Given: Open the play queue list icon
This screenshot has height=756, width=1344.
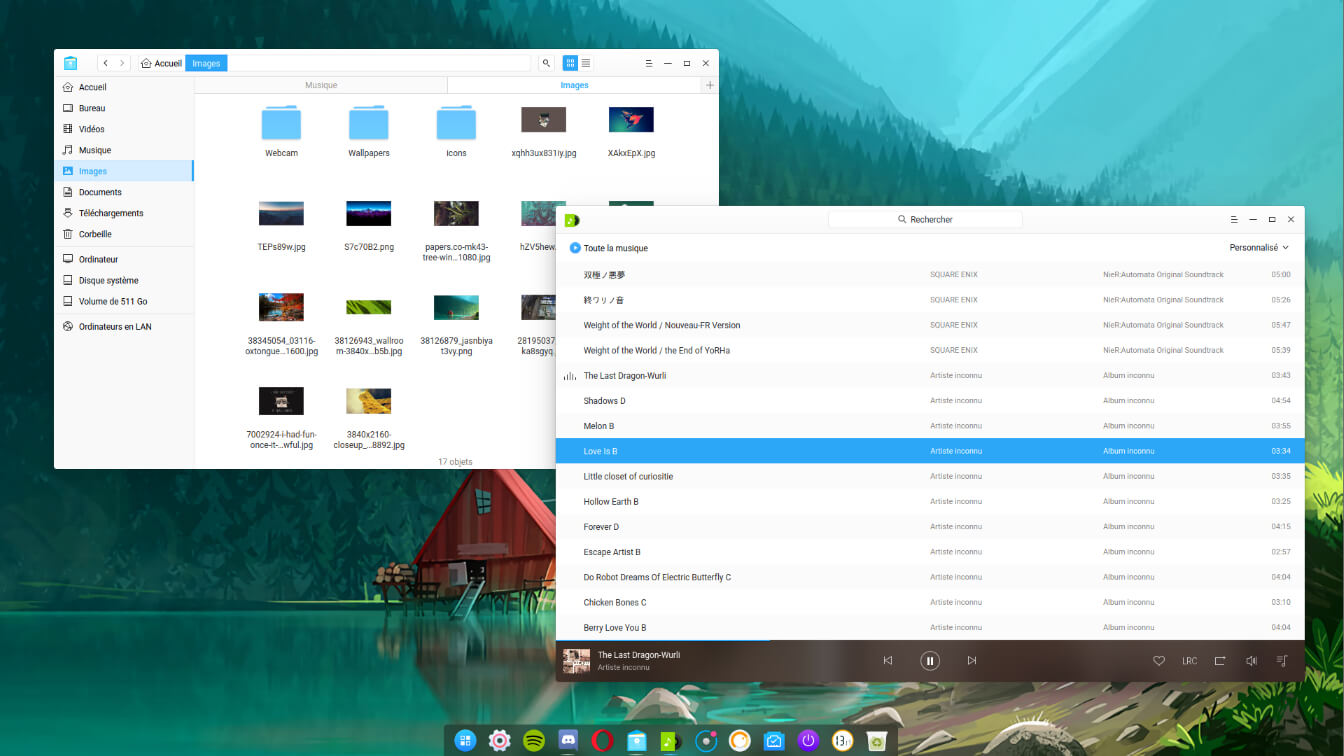Looking at the screenshot, I should 1282,661.
